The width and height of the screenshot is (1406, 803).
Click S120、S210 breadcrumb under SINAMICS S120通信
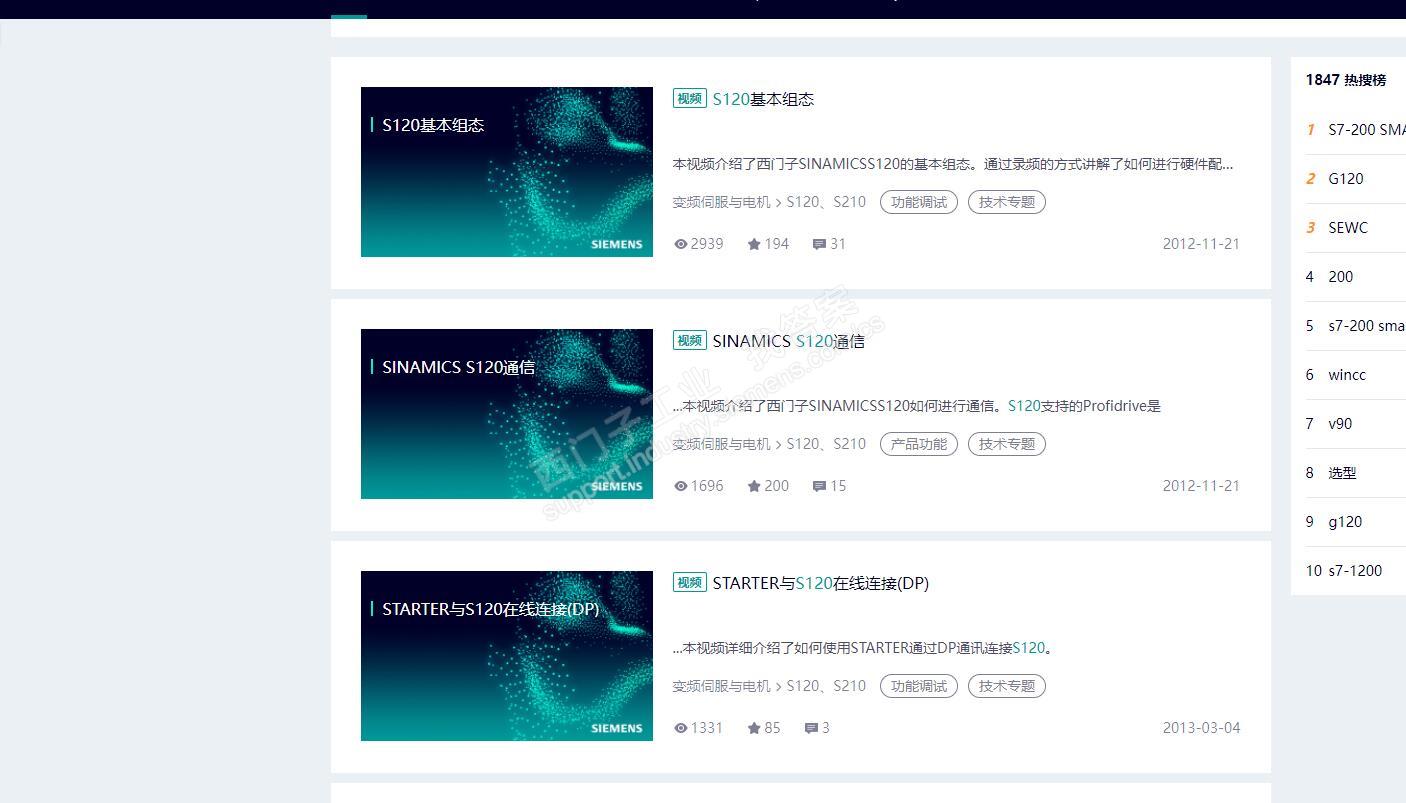[826, 444]
